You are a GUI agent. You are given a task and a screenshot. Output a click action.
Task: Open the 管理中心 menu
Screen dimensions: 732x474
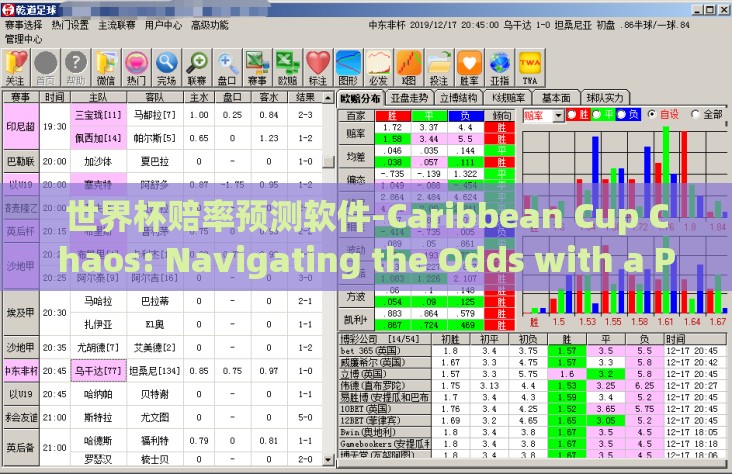pyautogui.click(x=23, y=39)
